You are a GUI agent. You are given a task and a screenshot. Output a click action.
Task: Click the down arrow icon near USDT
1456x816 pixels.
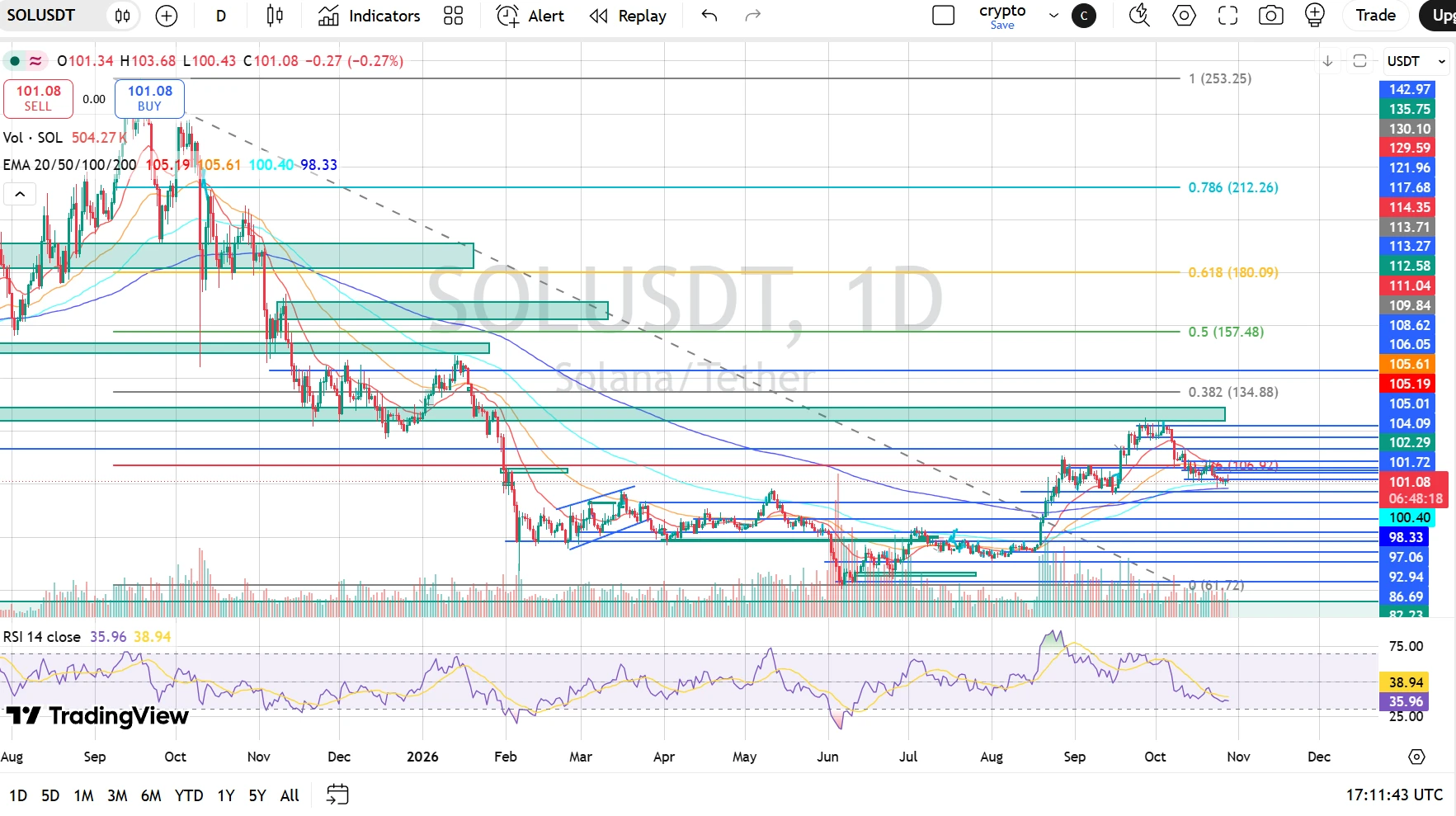point(1327,61)
